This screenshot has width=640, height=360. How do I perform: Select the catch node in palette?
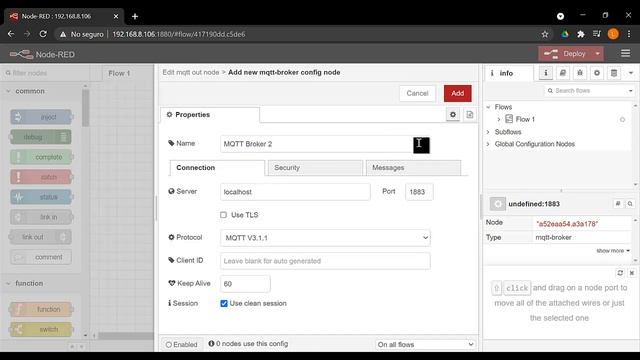pos(41,177)
